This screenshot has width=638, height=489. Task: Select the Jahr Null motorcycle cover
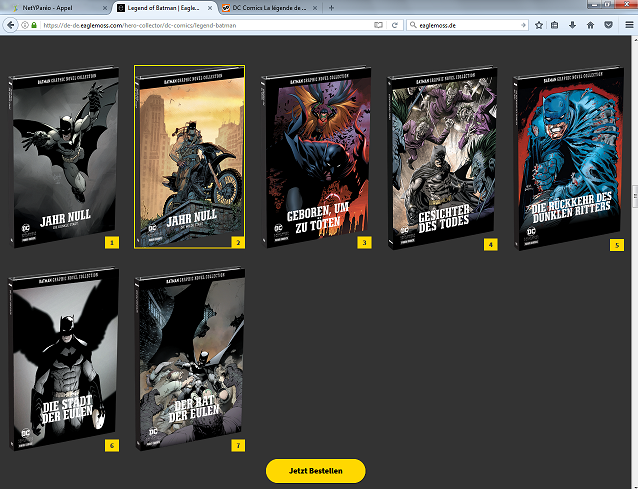[x=190, y=157]
